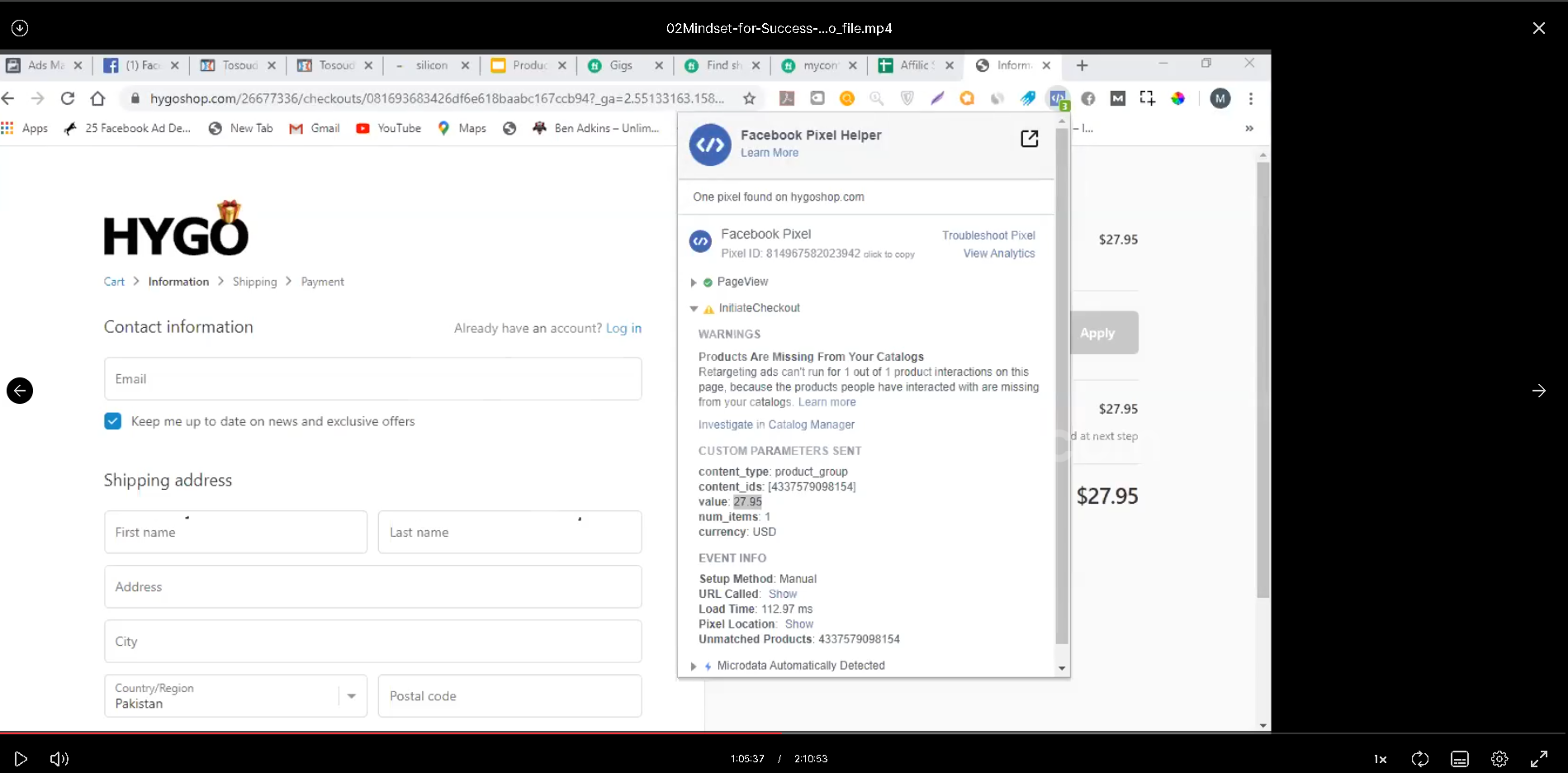The image size is (1568, 773).
Task: Open the Country/Region dropdown
Action: point(235,695)
